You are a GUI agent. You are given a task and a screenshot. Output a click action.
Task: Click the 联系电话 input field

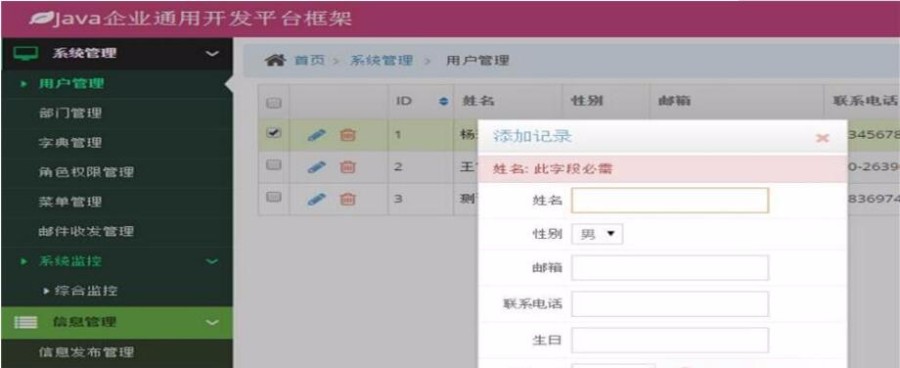[x=670, y=304]
